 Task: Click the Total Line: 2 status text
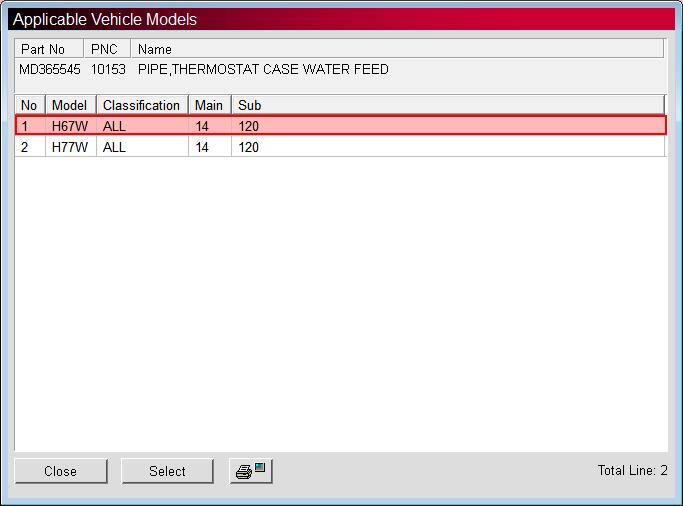[x=632, y=470]
